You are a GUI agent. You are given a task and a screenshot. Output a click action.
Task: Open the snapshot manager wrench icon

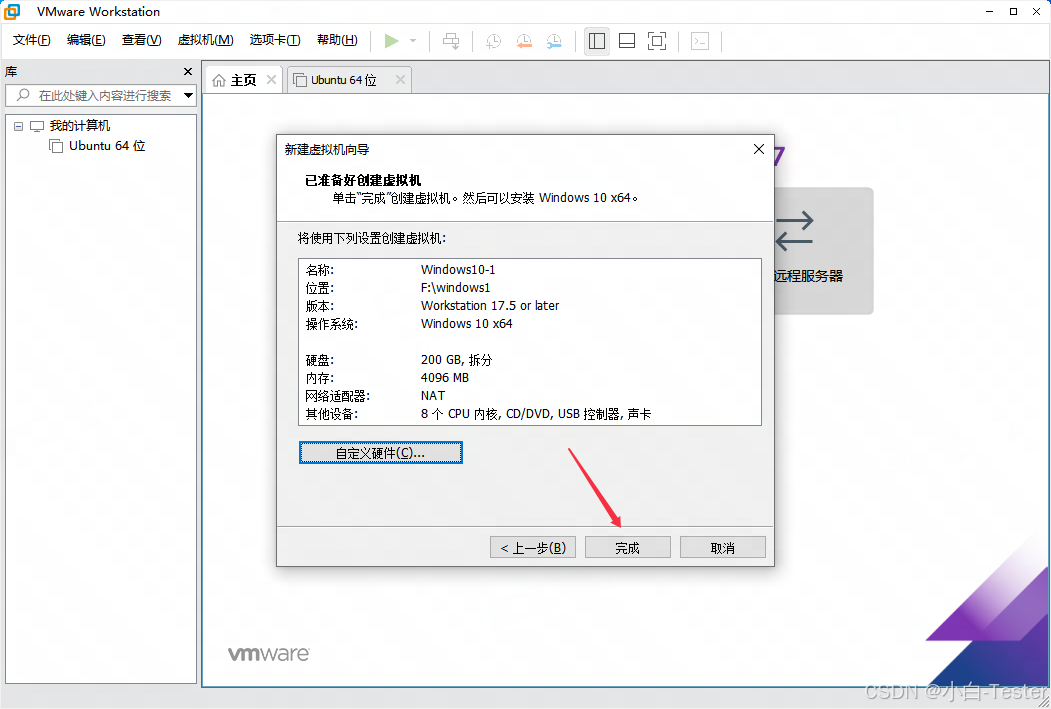coord(554,41)
